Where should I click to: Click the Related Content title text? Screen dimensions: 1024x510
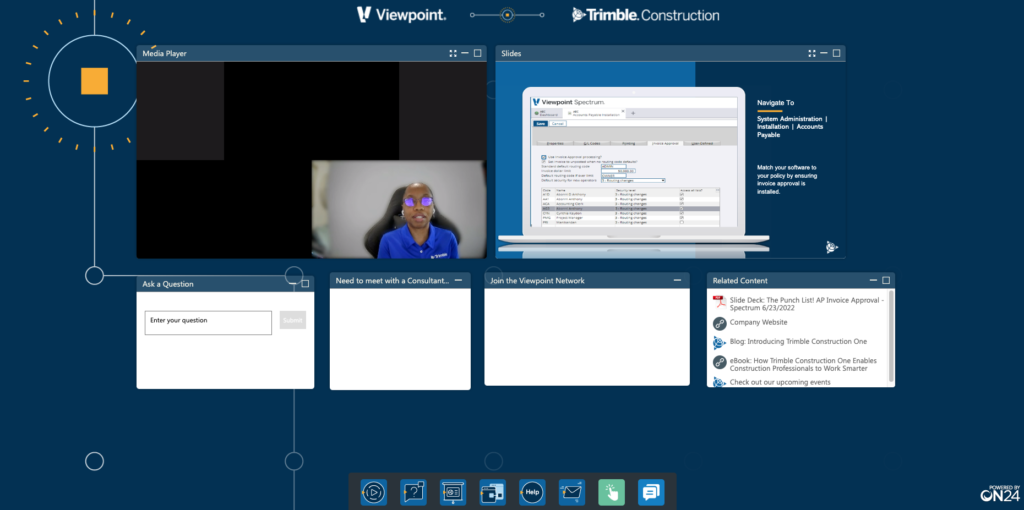(740, 281)
